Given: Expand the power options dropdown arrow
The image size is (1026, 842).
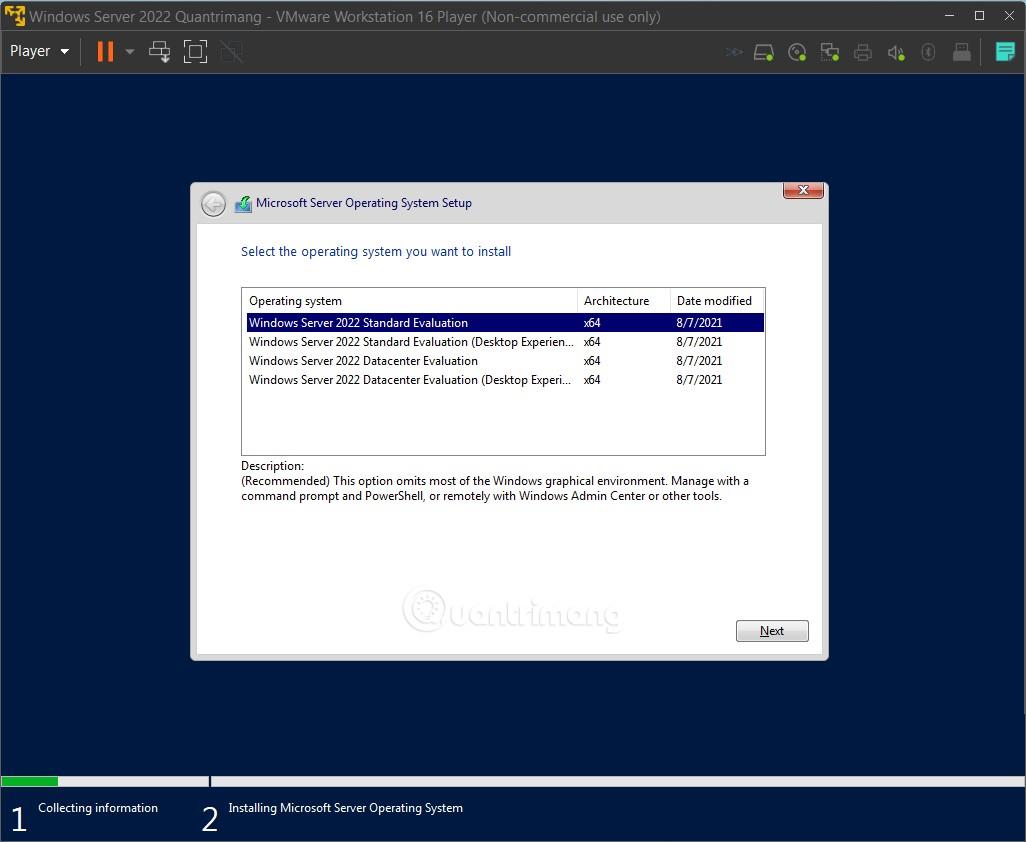Looking at the screenshot, I should 130,52.
